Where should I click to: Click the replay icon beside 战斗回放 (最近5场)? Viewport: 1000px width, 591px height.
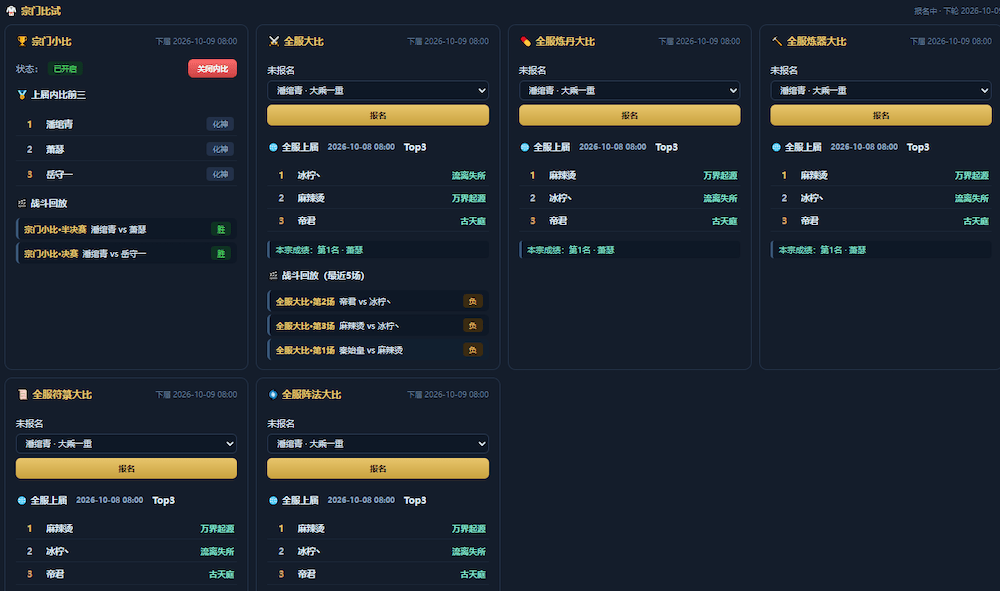273,275
